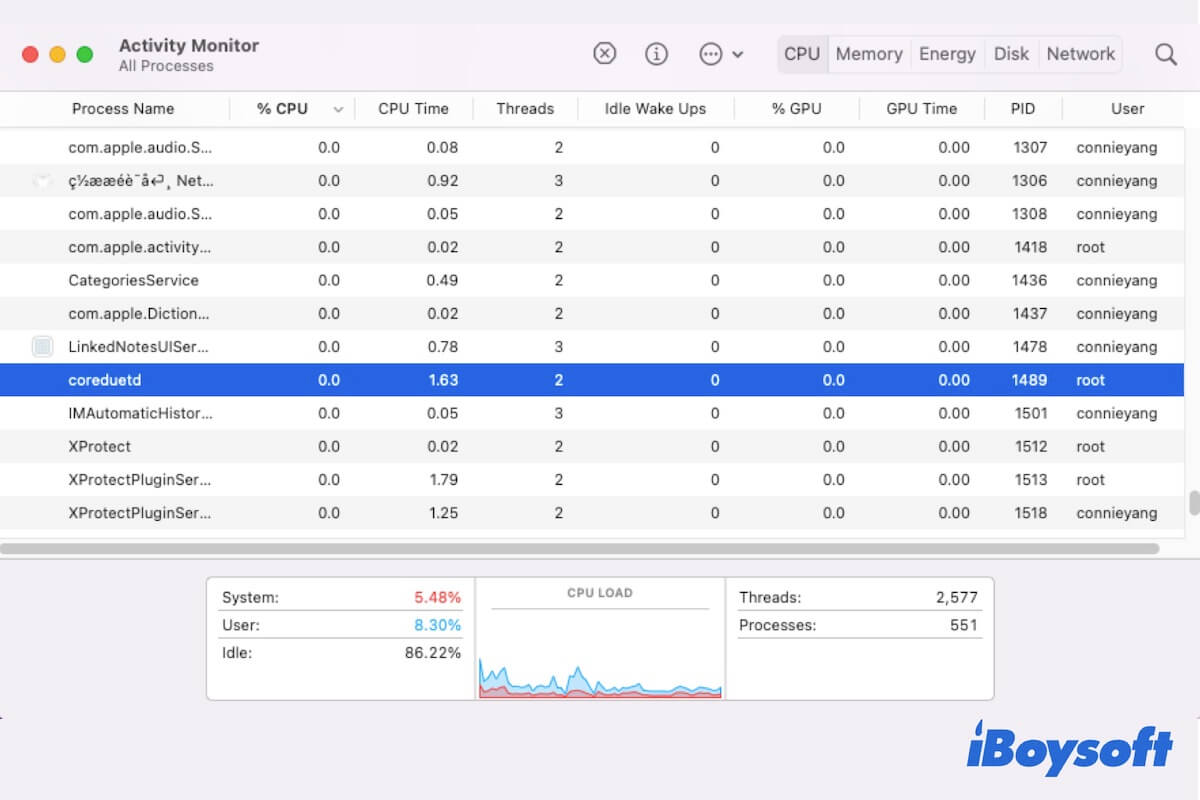The width and height of the screenshot is (1200, 800).
Task: Select LinkedNotesUISer... process name
Action: 140,347
